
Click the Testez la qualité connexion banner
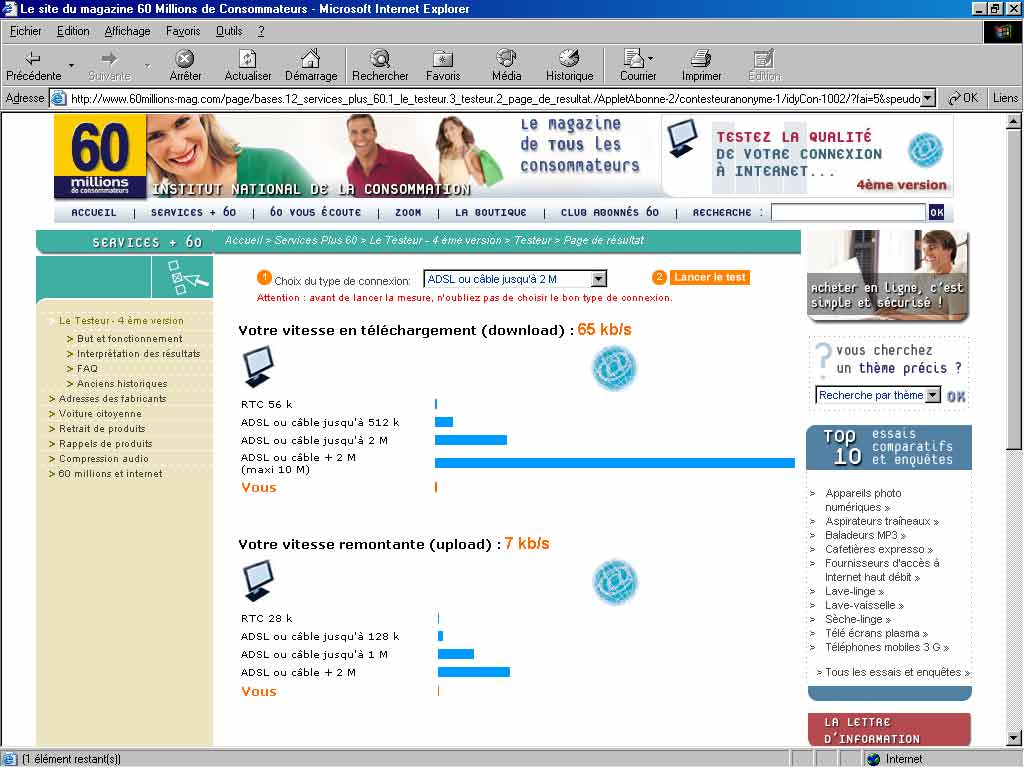point(807,155)
